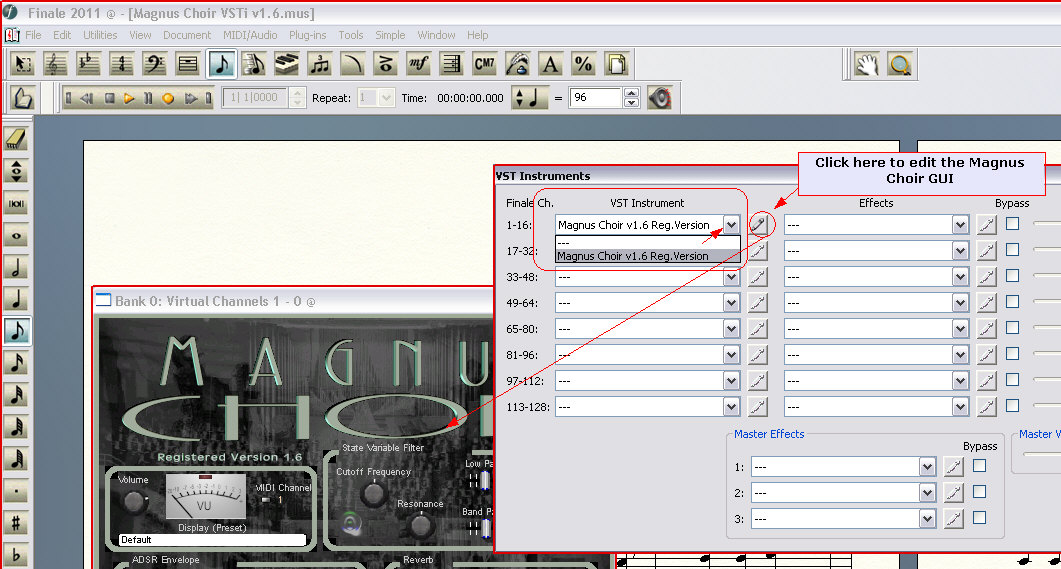Choose the whole note duration in palette
Image resolution: width=1061 pixels, height=569 pixels.
point(16,235)
